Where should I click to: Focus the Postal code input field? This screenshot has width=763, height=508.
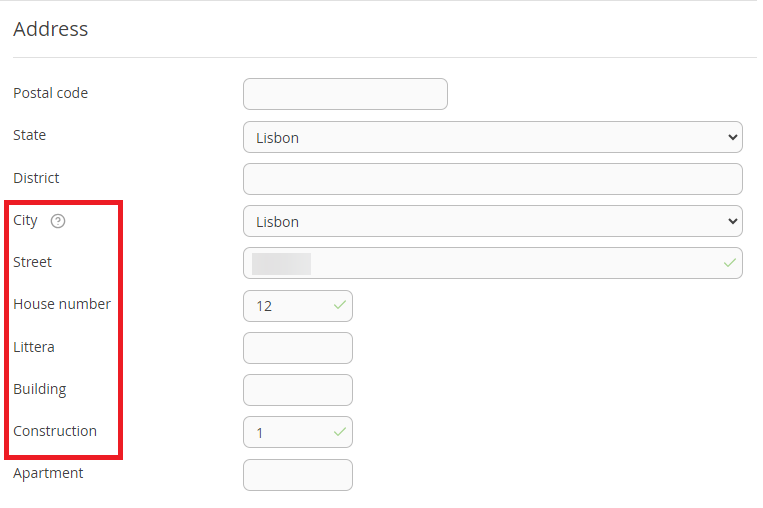click(x=345, y=94)
